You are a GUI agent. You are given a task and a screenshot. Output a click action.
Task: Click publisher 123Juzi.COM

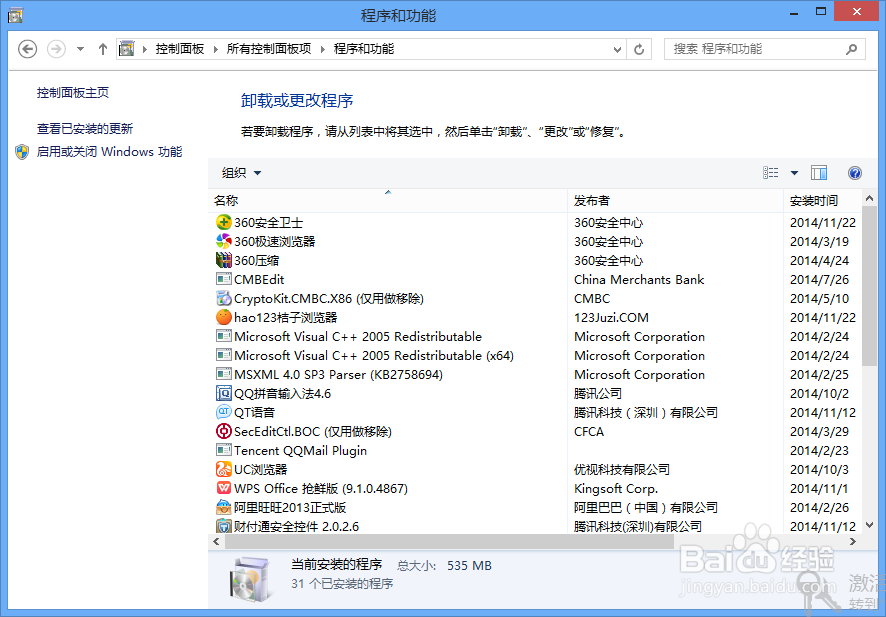(611, 318)
